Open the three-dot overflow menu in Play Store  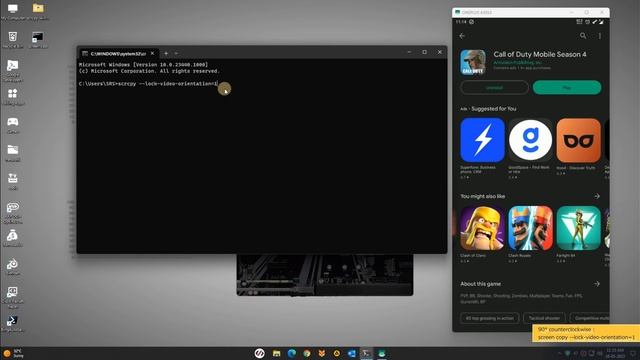point(600,36)
